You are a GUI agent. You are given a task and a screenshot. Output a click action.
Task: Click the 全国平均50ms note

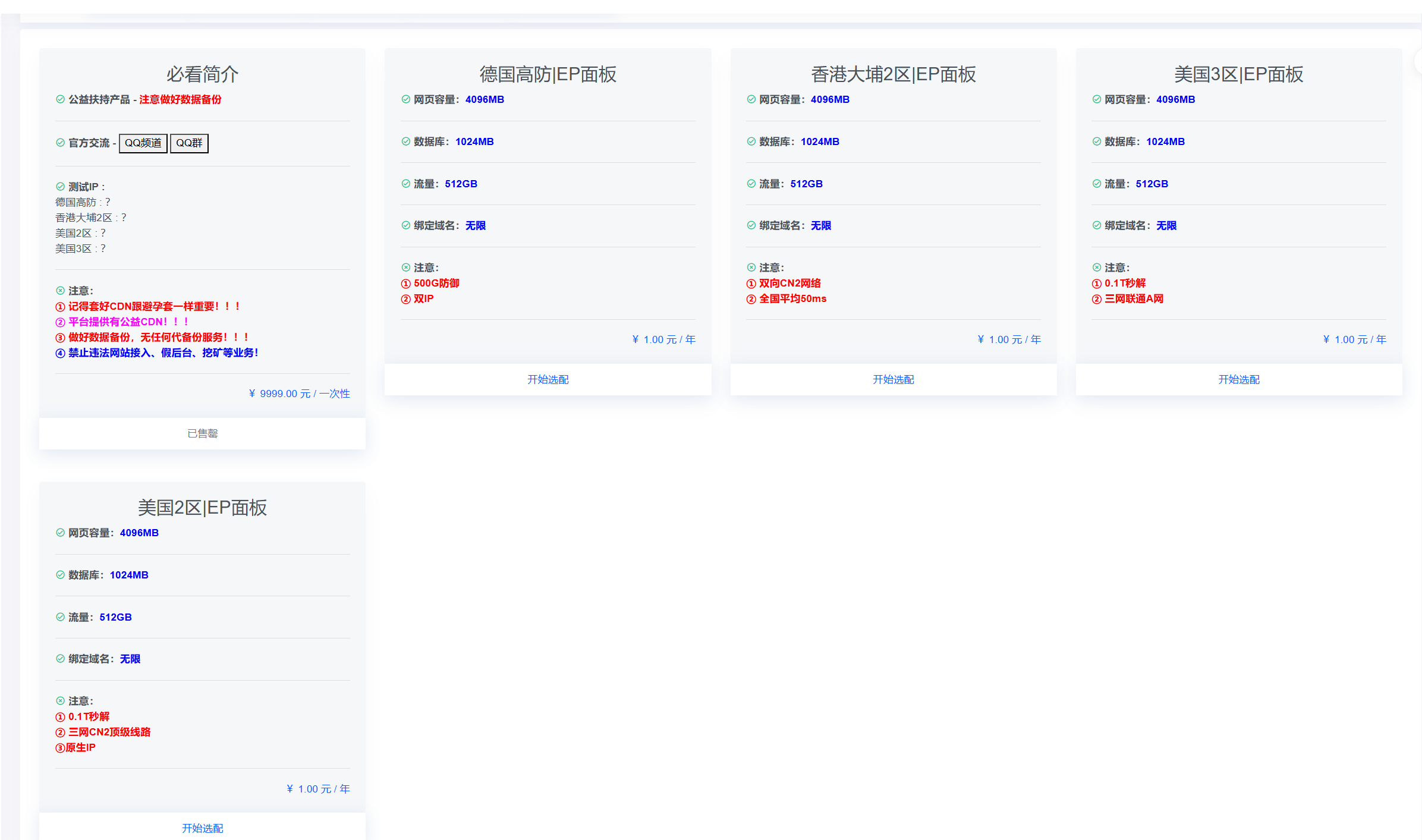[792, 298]
